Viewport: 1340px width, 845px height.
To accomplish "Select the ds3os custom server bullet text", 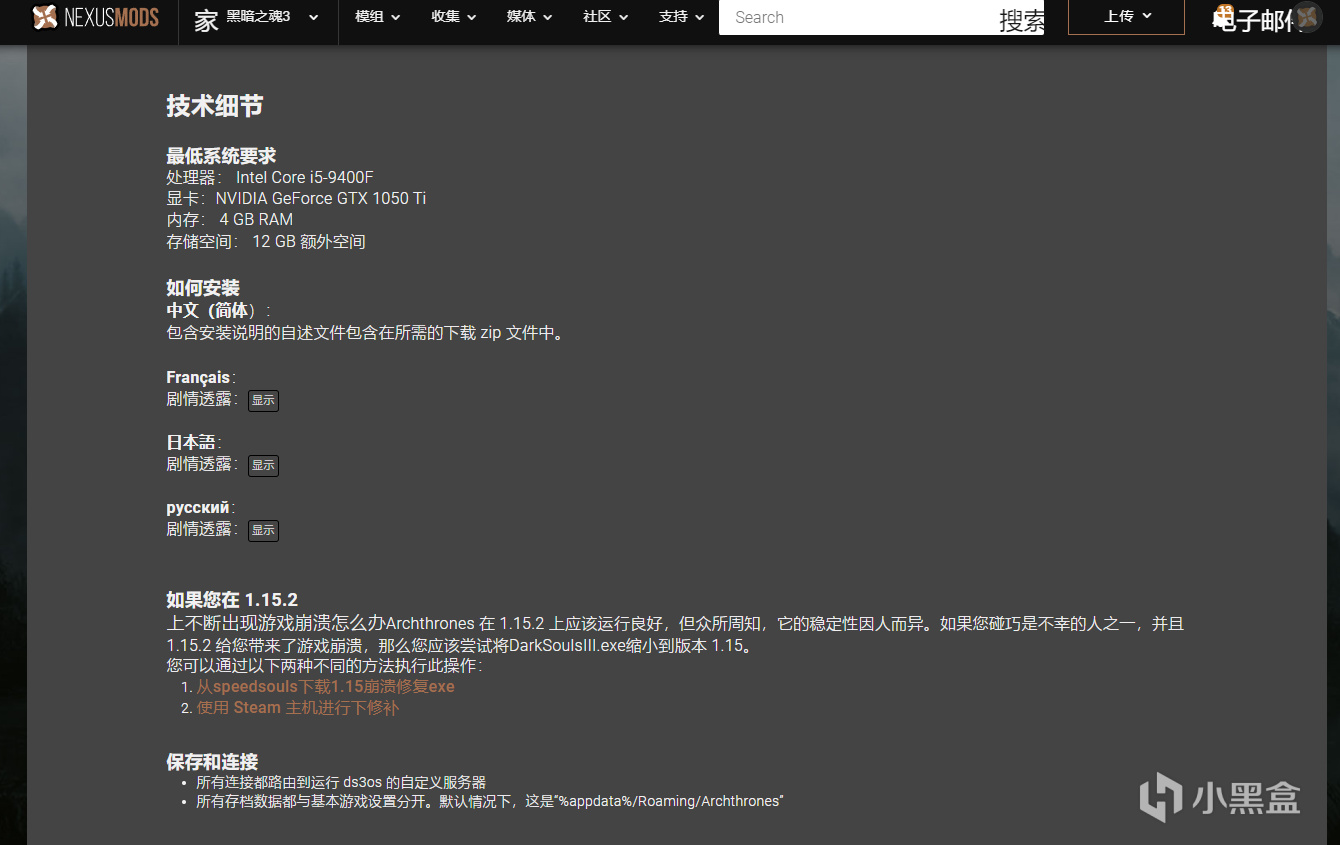I will (x=341, y=782).
